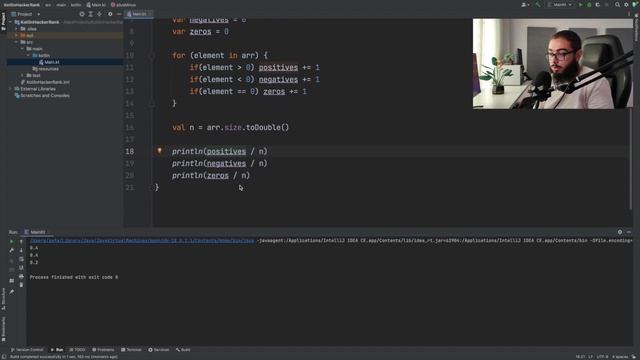Expand the test folder
Screen dimensions: 640x360
(x=22, y=76)
